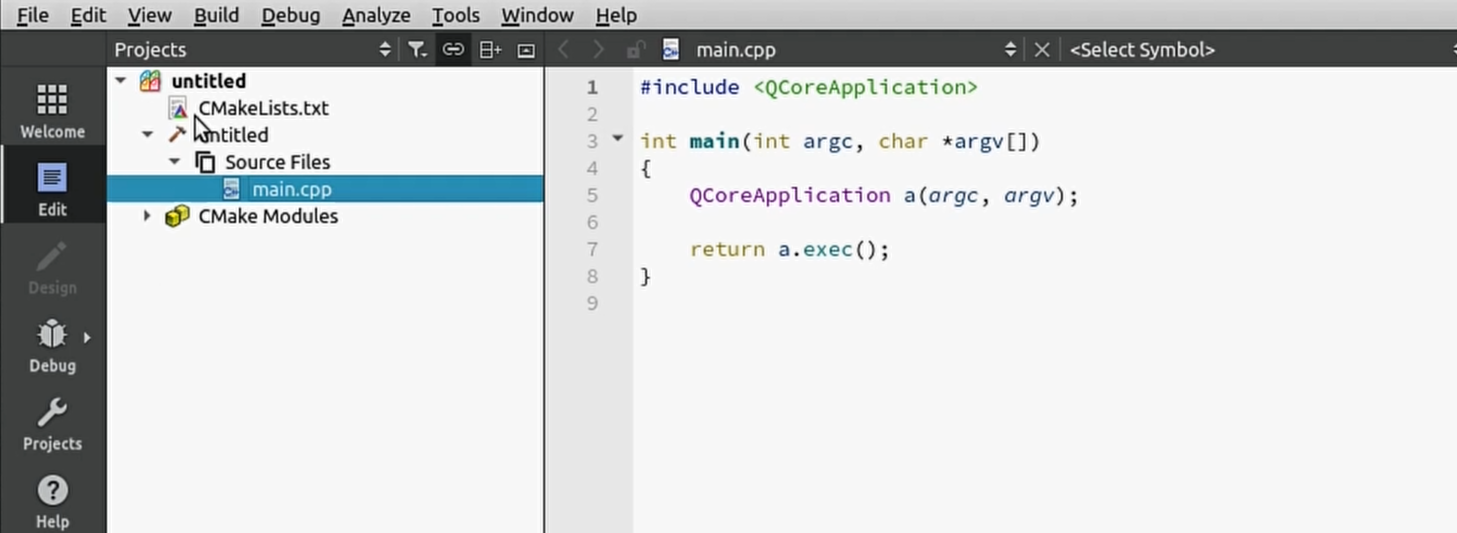Fold the main function at line 3
The width and height of the screenshot is (1457, 533).
617,140
